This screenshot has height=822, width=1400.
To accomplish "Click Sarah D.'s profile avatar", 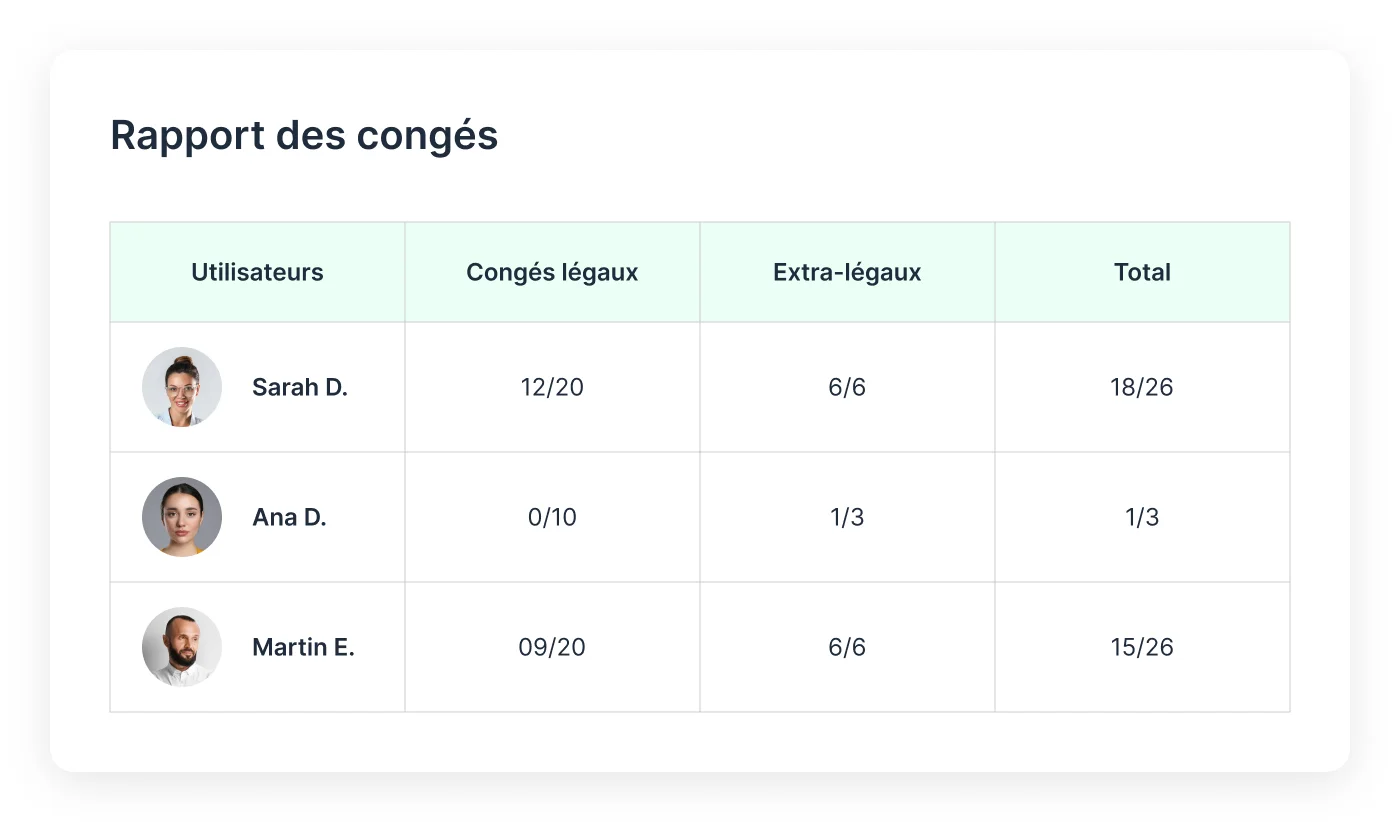I will pyautogui.click(x=182, y=387).
